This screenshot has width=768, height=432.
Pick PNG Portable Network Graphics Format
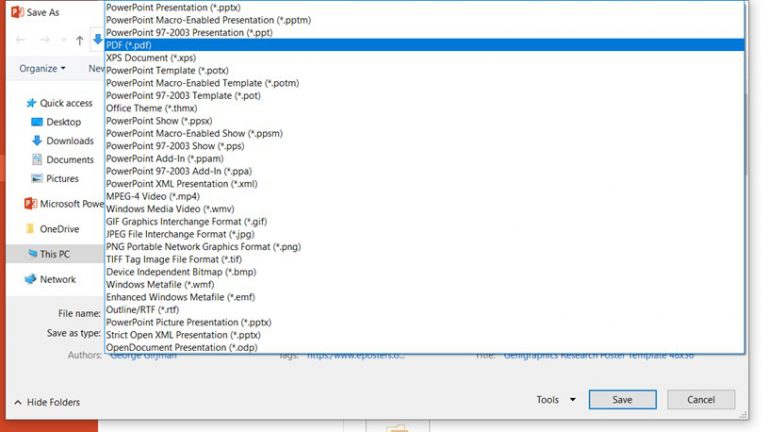pyautogui.click(x=203, y=246)
